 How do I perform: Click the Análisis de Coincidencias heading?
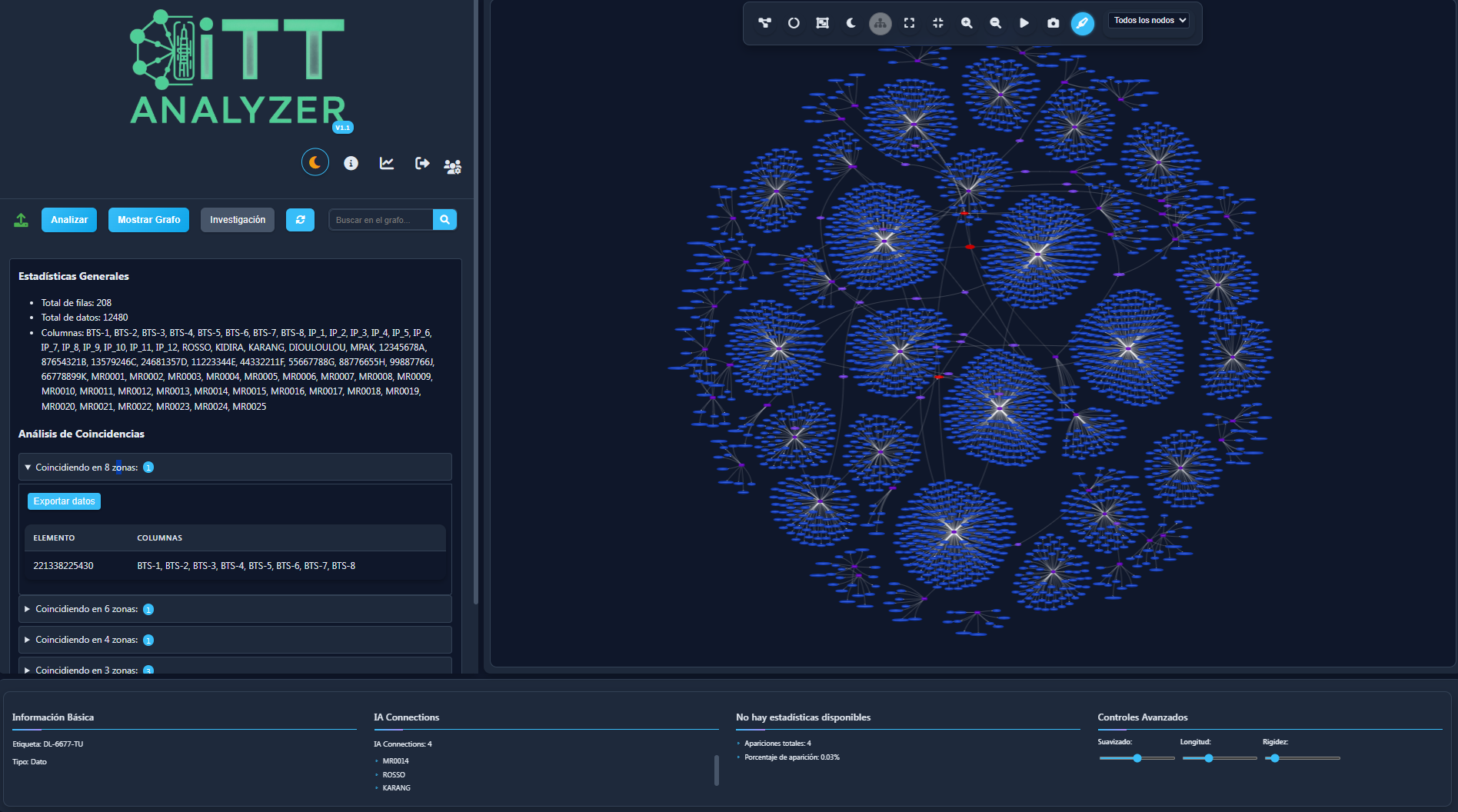click(82, 434)
